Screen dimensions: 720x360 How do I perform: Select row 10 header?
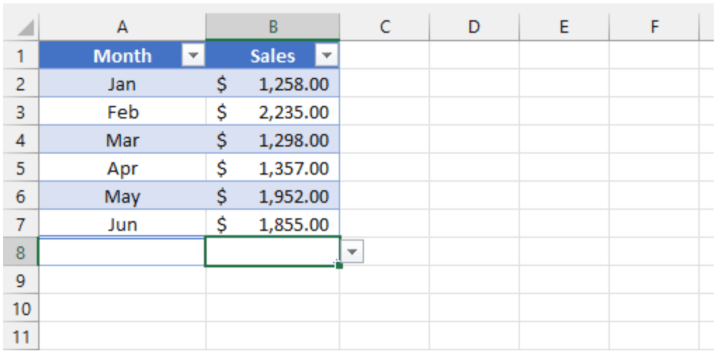(x=20, y=308)
